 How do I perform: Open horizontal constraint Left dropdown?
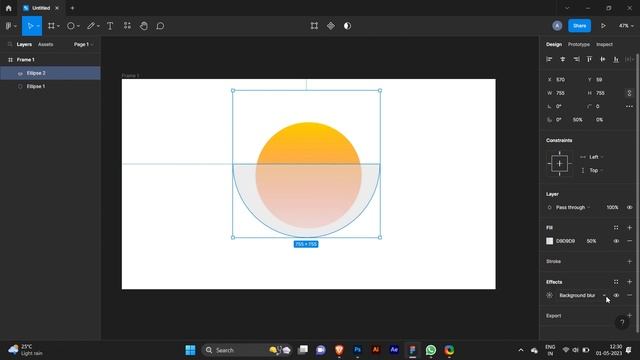click(596, 157)
